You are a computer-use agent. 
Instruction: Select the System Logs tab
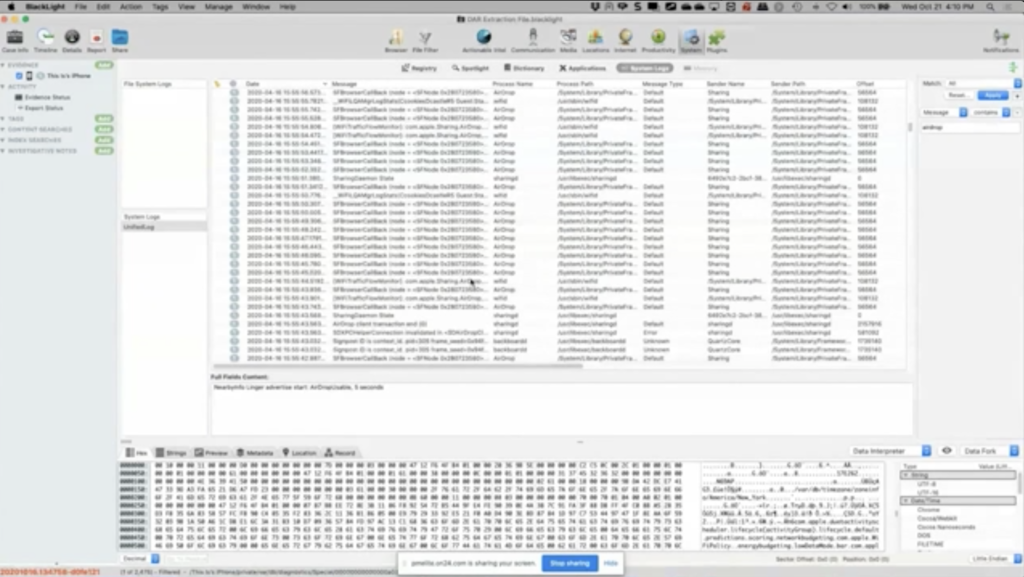point(645,68)
